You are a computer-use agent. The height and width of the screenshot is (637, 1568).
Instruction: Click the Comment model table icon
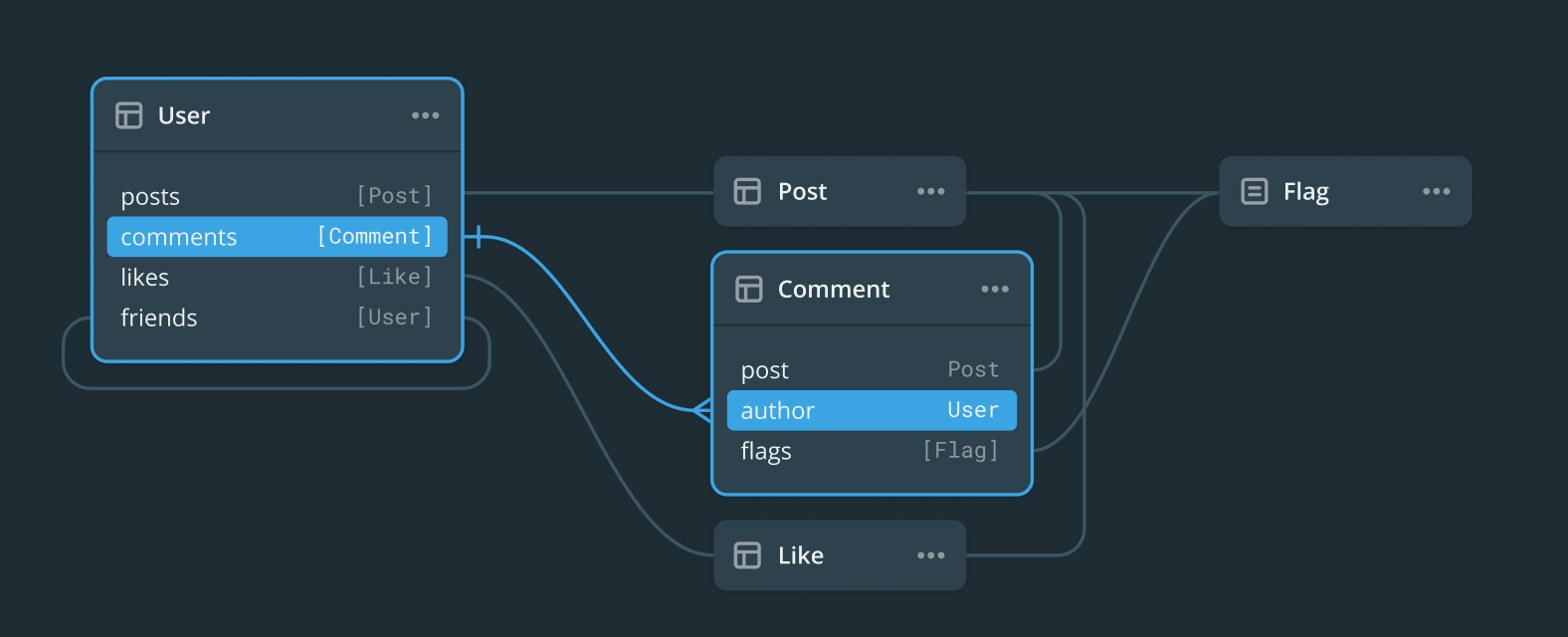pos(747,289)
